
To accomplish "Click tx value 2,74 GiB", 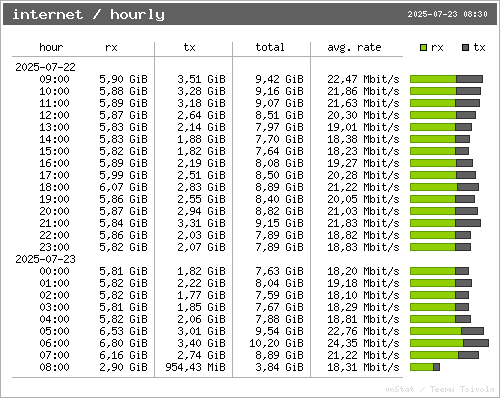I will point(201,355).
